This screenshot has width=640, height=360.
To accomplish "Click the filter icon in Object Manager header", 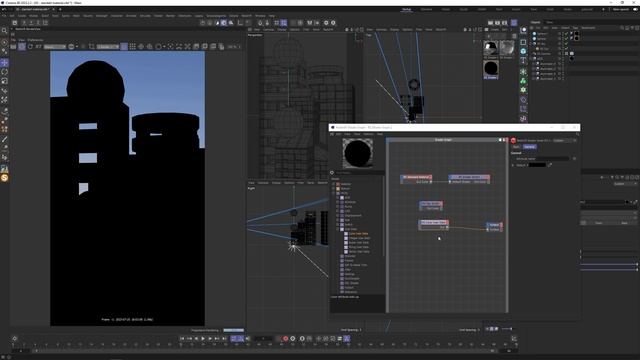I will (x=632, y=28).
